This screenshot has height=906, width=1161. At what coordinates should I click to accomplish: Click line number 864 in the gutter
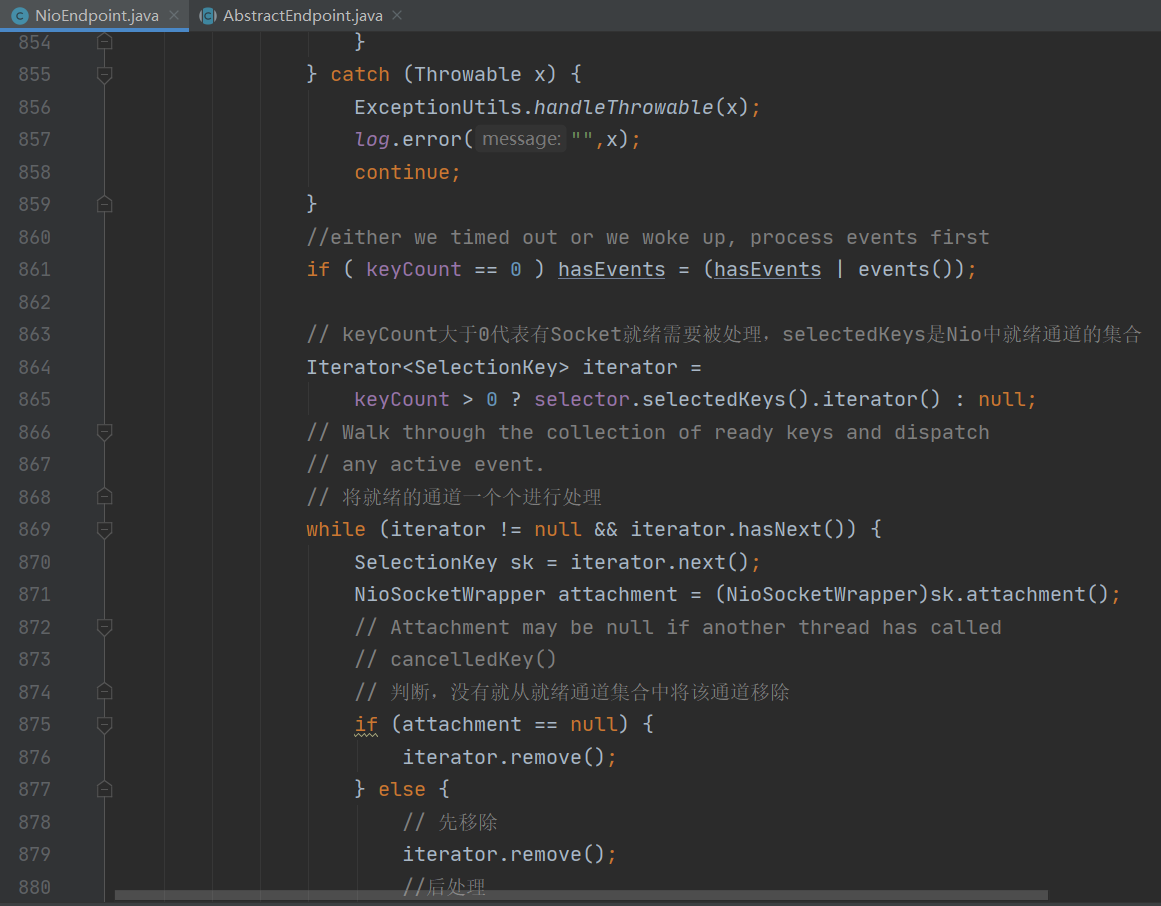coord(34,367)
